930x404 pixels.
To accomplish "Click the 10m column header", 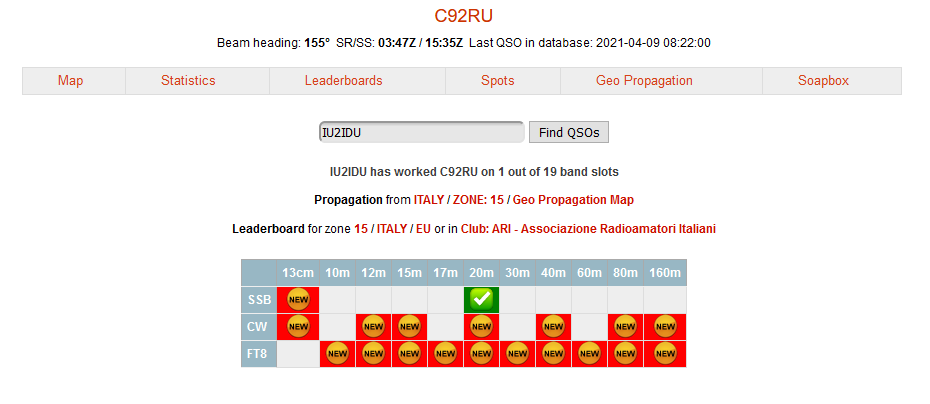I will [337, 273].
